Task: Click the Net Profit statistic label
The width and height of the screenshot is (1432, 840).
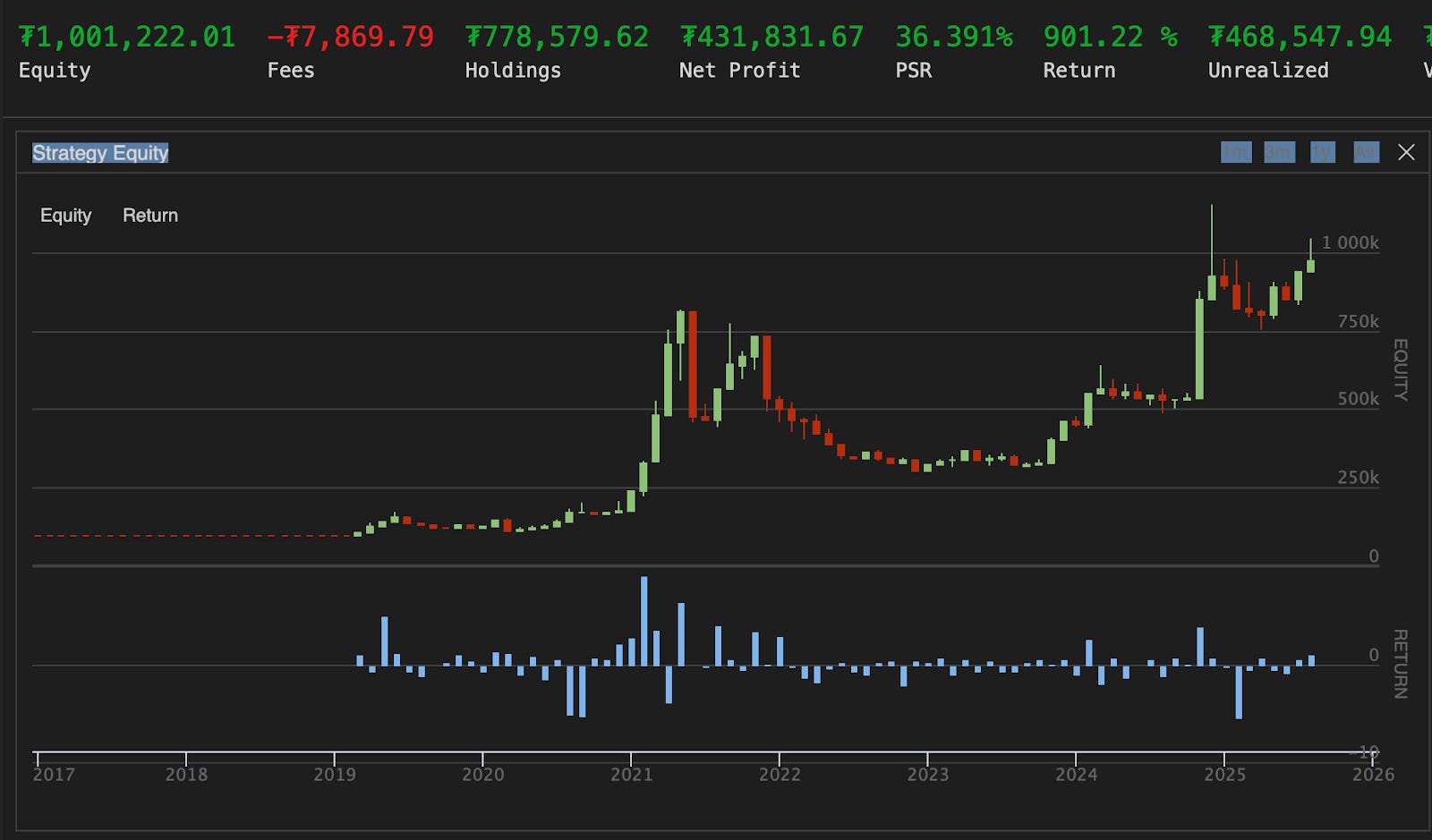Action: coord(739,71)
